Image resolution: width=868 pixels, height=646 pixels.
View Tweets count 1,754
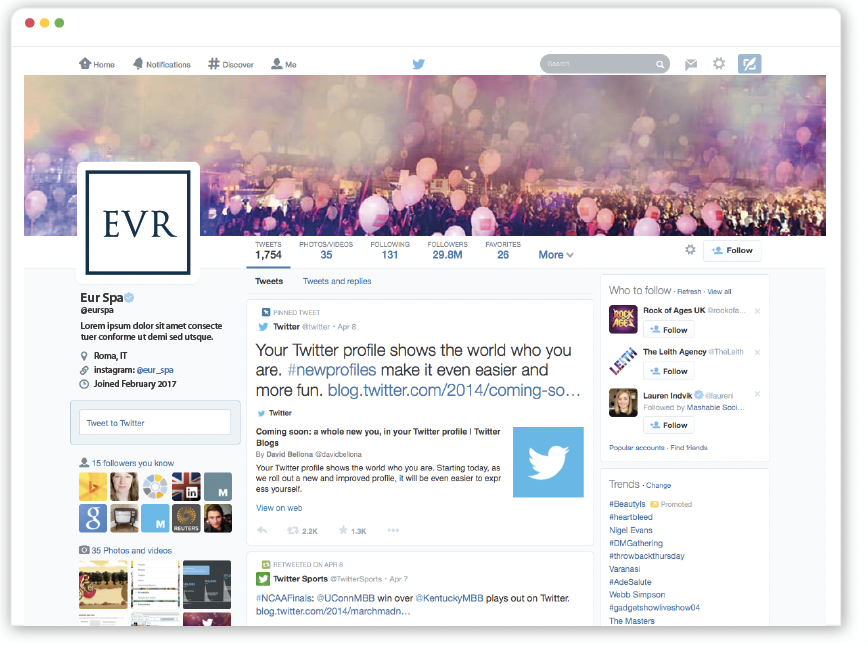coord(268,251)
